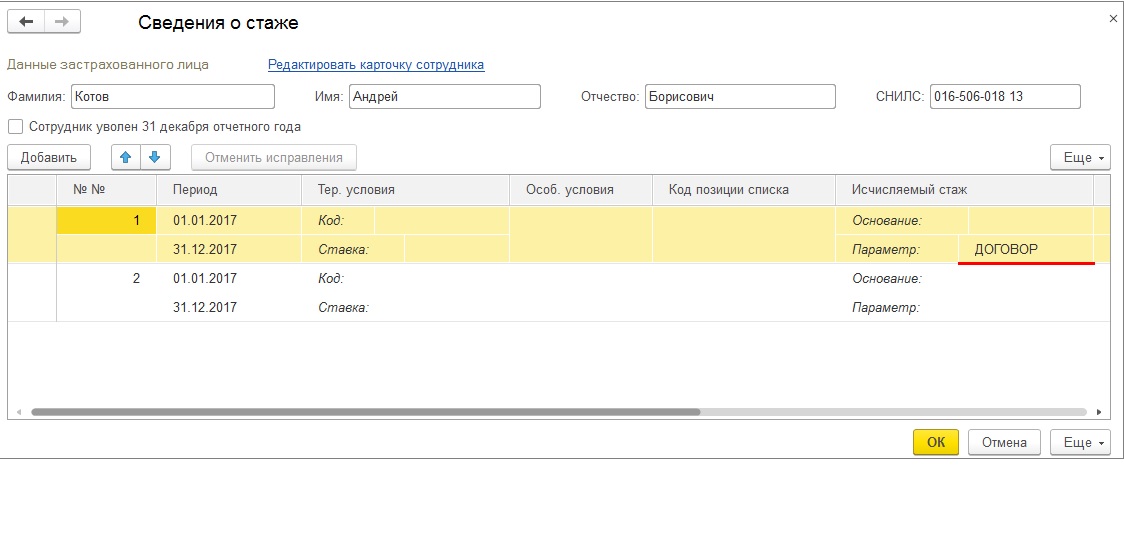Move row up with blue arrow
1124x540 pixels.
point(126,157)
